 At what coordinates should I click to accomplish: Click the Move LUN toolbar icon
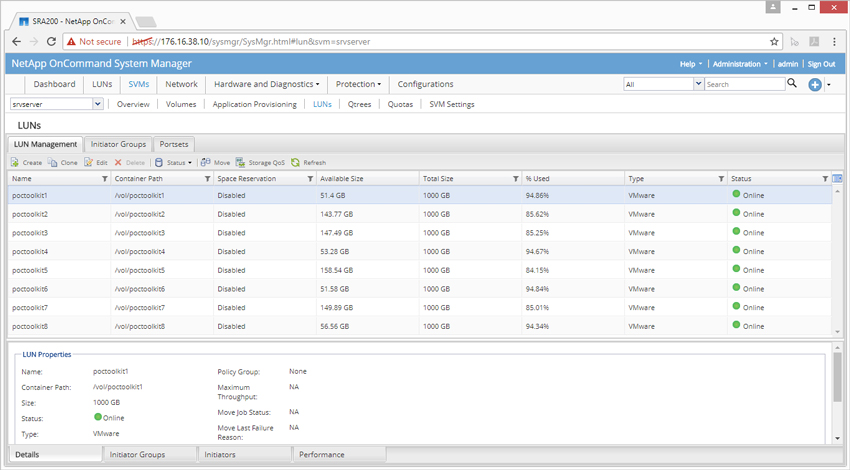(205, 162)
